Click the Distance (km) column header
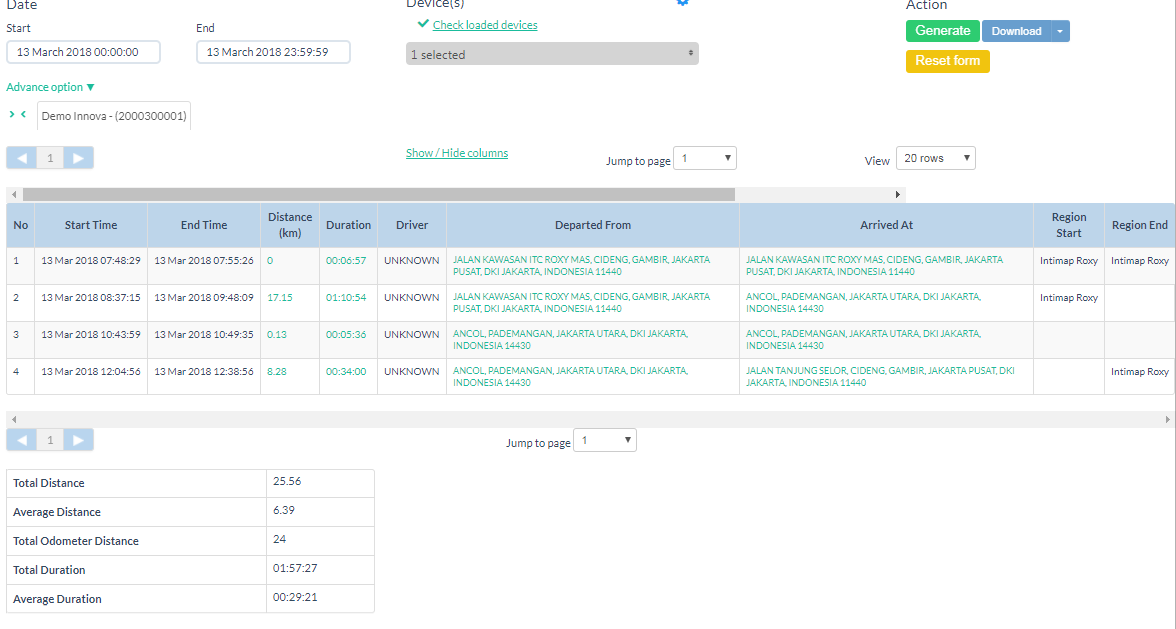Viewport: 1176px width, 629px height. click(290, 225)
